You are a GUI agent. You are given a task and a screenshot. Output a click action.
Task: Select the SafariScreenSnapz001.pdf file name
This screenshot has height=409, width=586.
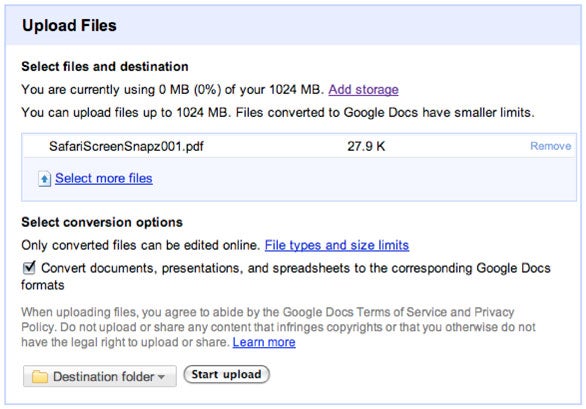pos(126,146)
